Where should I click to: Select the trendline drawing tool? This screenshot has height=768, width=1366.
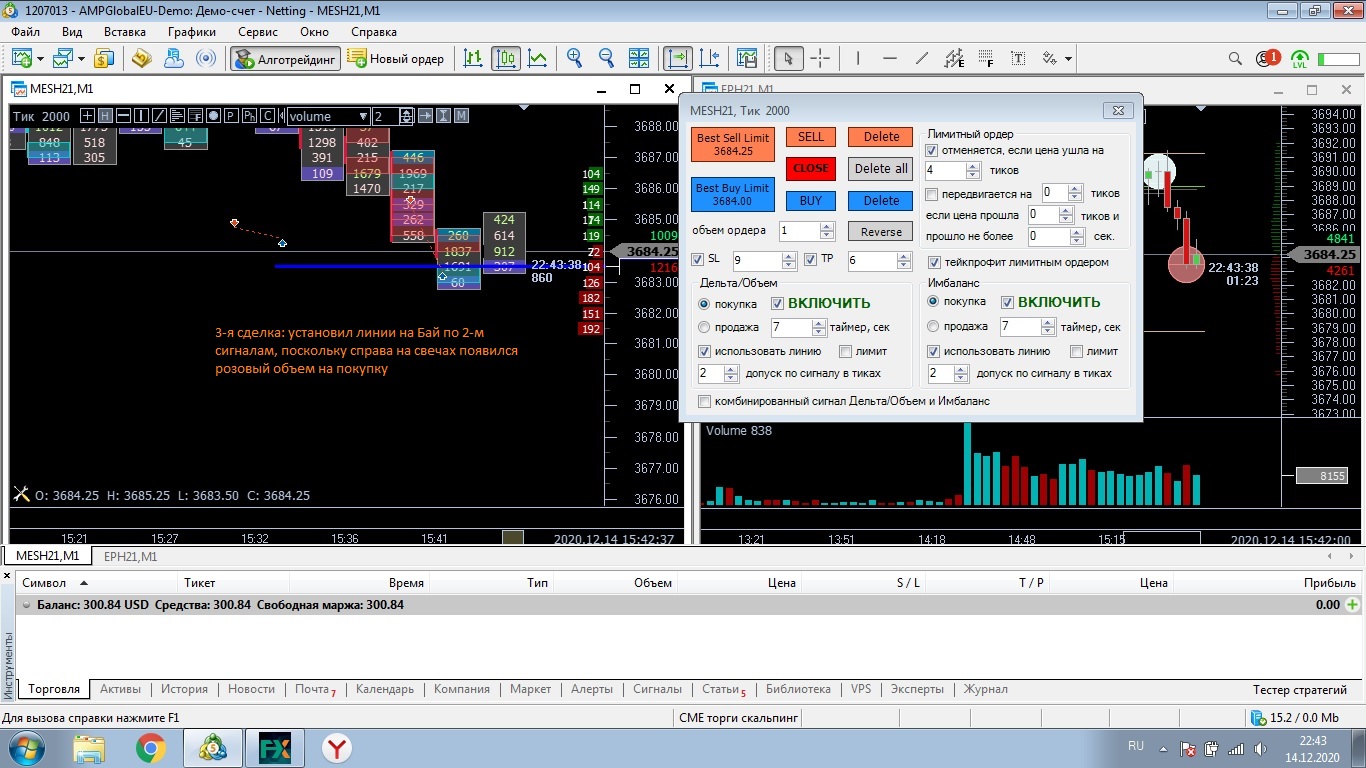922,58
